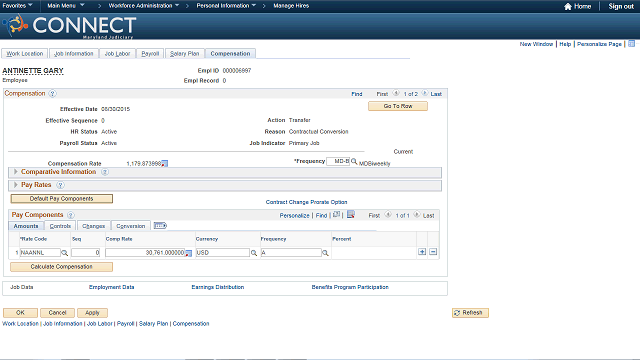Click Pay Rates help icon
Screen dimensions: 640x360
pyautogui.click(x=60, y=185)
